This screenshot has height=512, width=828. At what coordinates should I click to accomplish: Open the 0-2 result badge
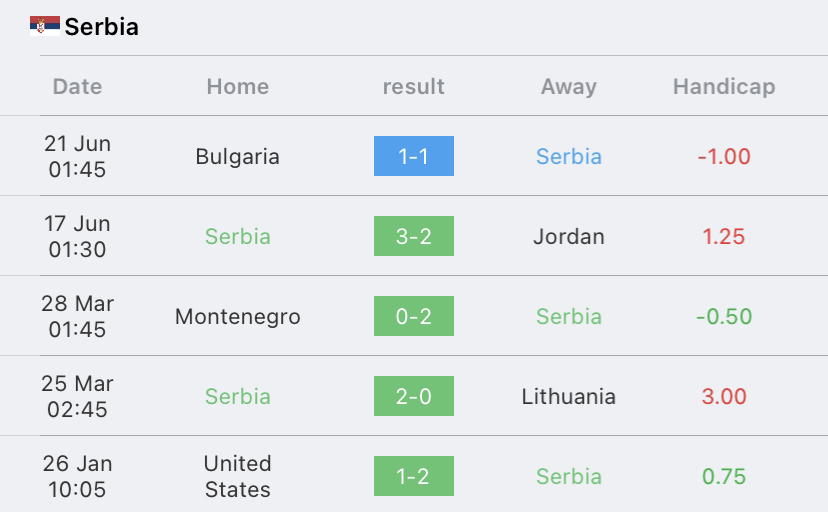pyautogui.click(x=413, y=316)
